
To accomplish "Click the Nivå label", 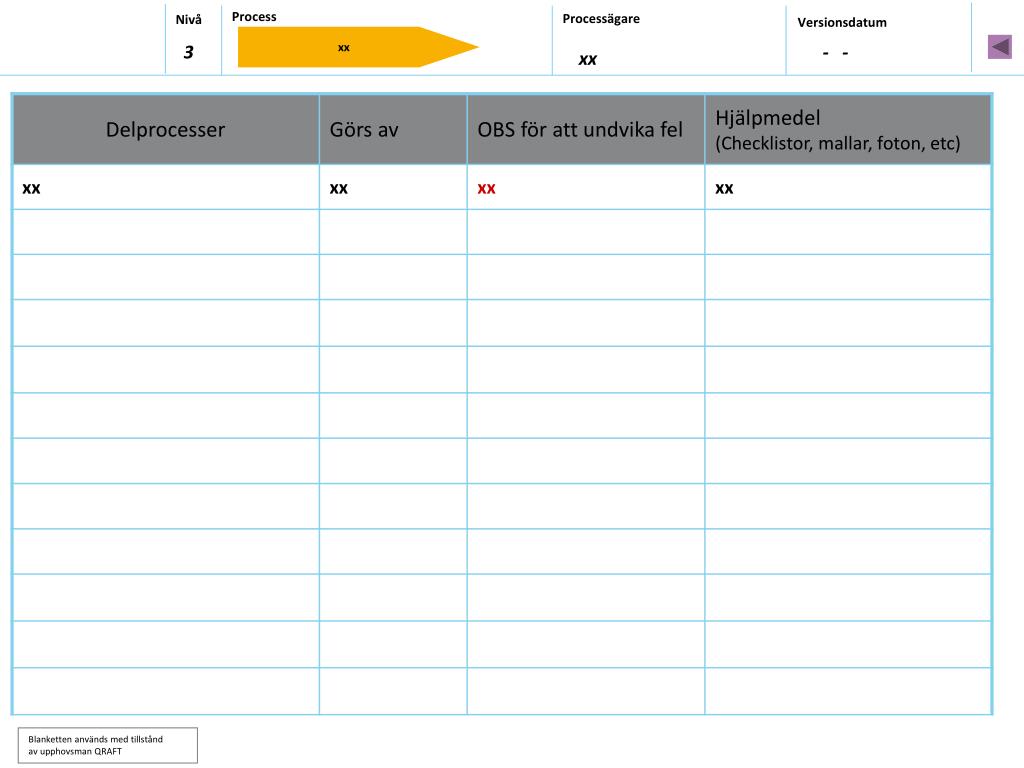I will tap(188, 20).
